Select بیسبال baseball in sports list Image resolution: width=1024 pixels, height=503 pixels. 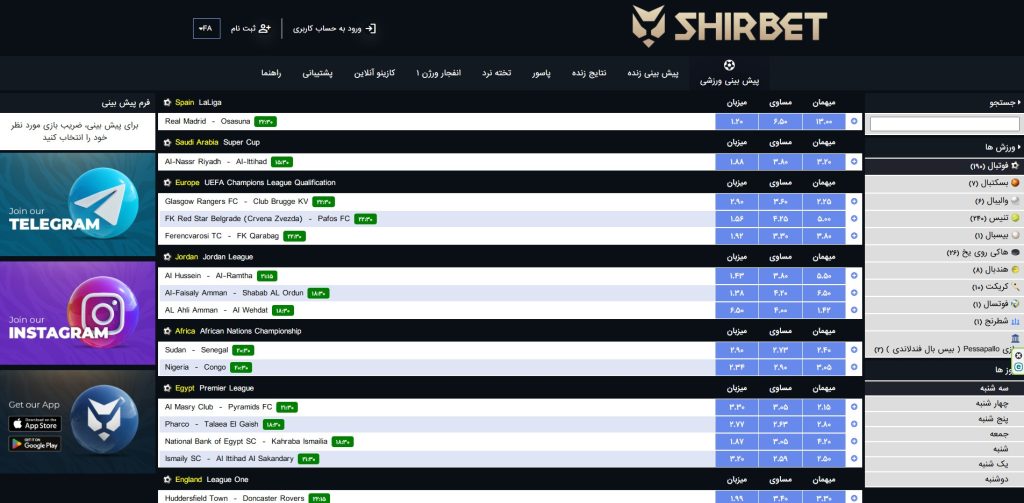(x=944, y=235)
